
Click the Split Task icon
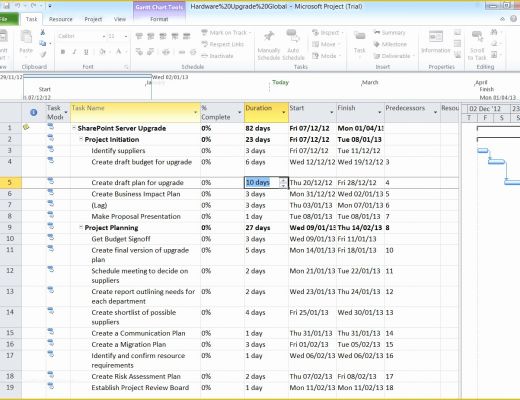166,52
